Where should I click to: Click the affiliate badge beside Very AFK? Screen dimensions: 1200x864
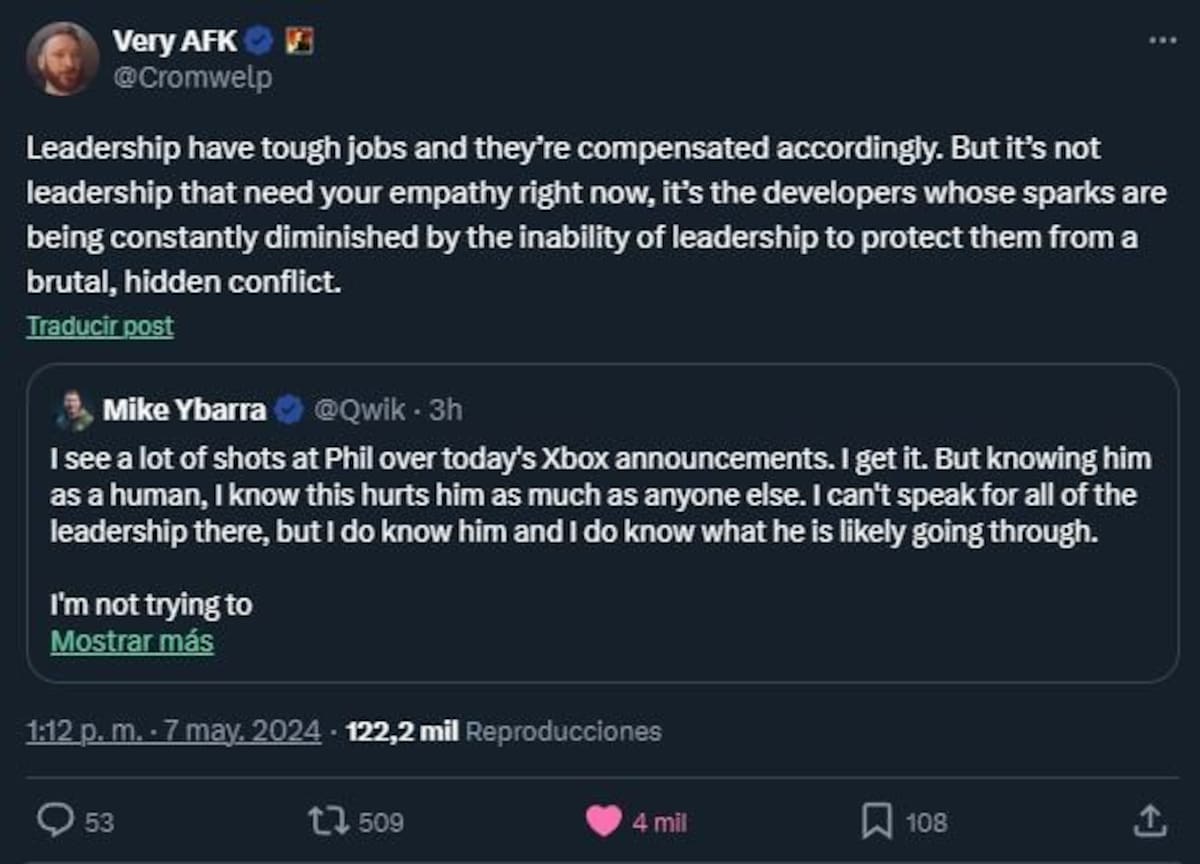tap(299, 41)
